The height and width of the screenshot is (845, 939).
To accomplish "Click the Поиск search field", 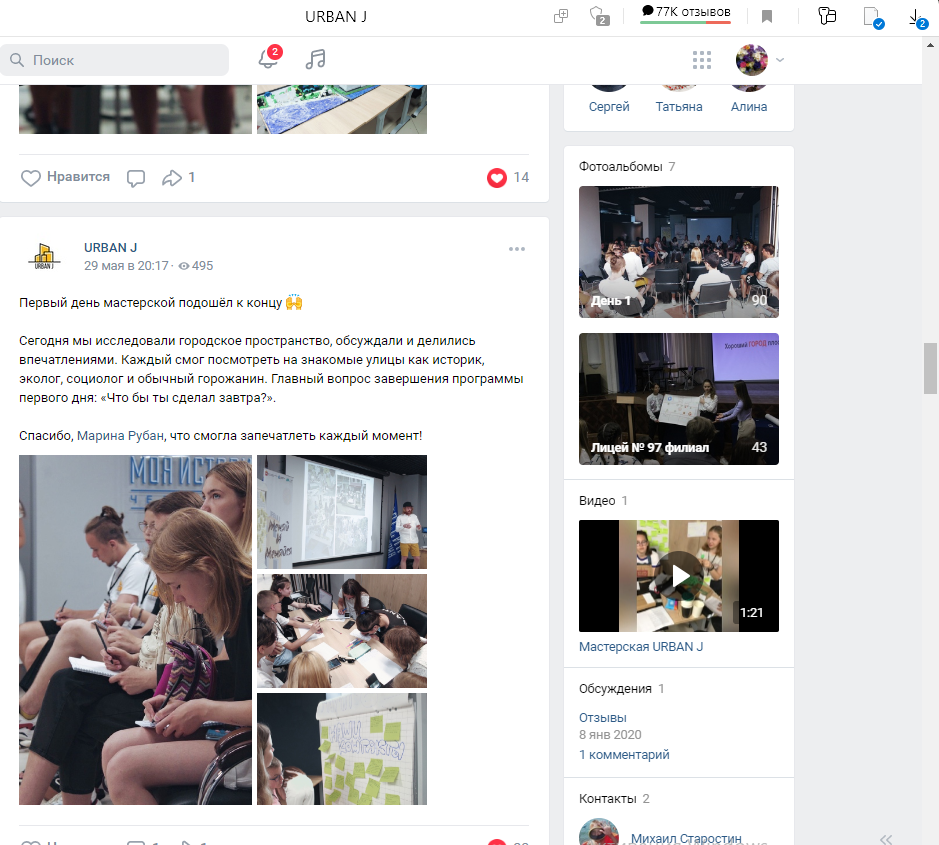I will coord(114,60).
